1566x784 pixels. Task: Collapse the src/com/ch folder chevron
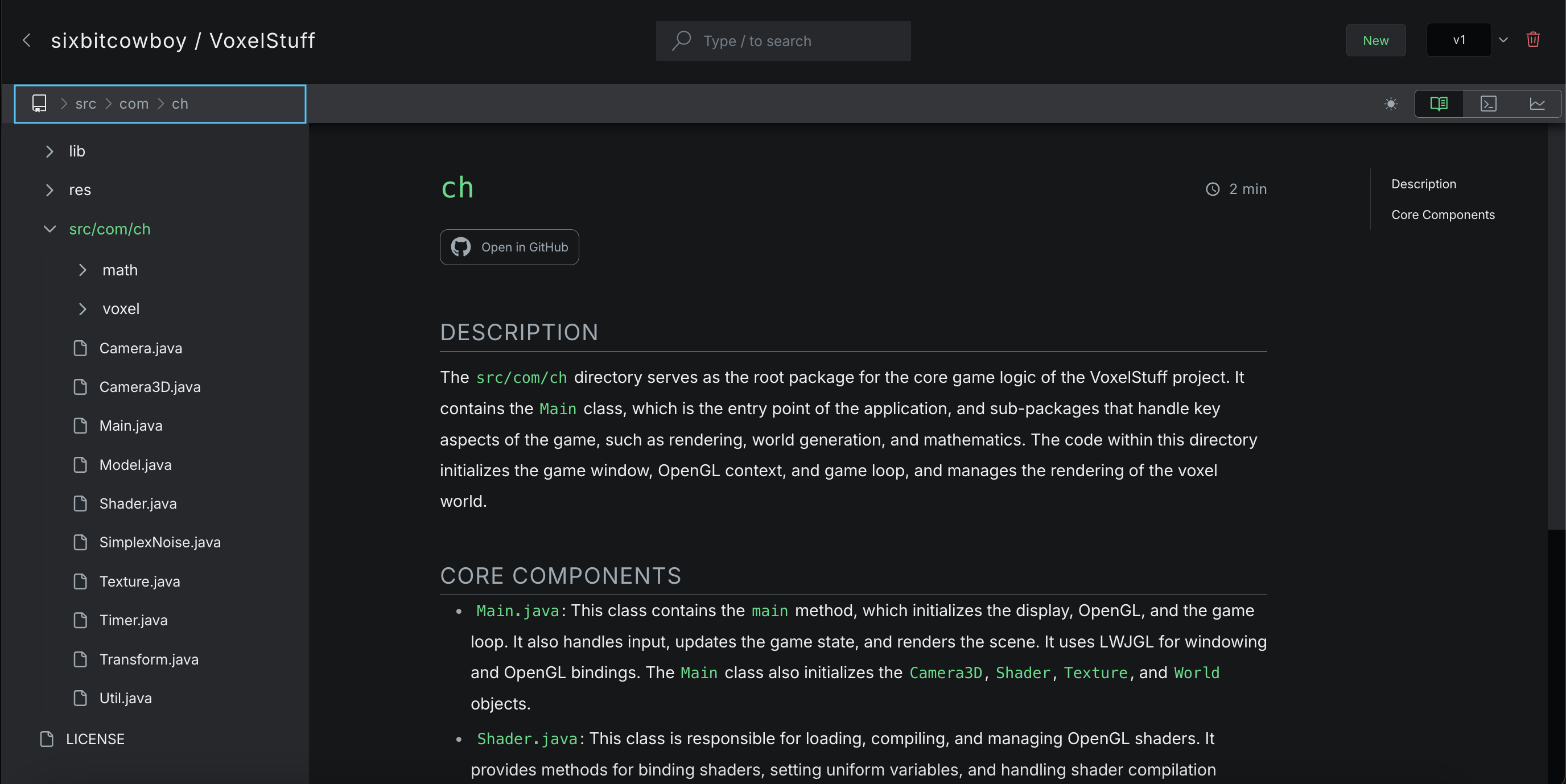pos(50,229)
